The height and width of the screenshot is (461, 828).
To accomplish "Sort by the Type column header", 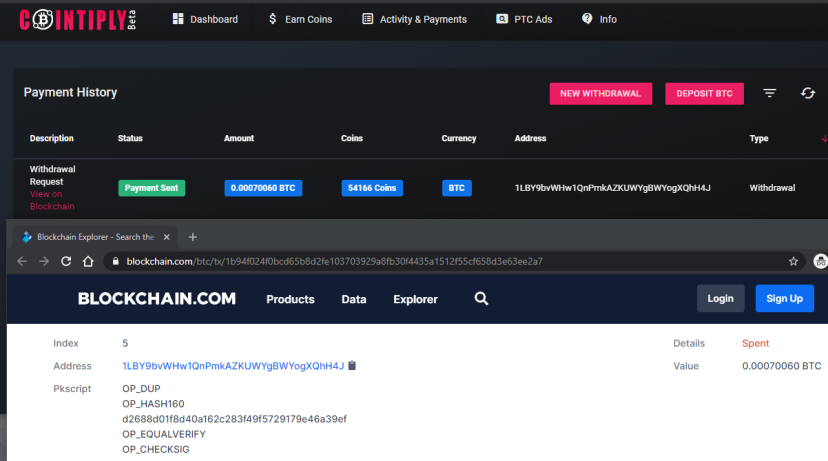I will click(x=759, y=138).
